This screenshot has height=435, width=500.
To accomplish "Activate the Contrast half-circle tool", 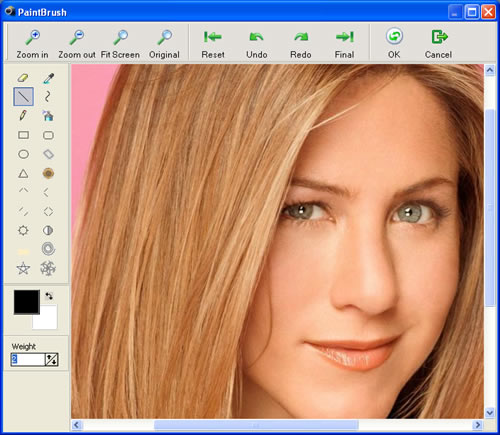I will (48, 230).
